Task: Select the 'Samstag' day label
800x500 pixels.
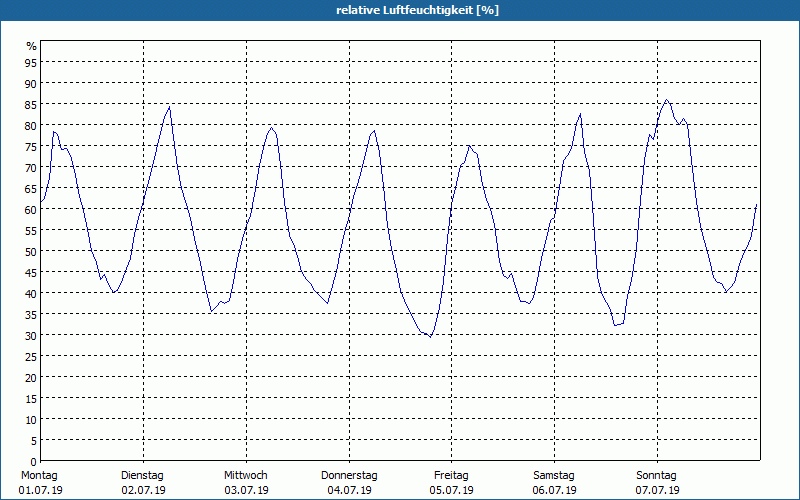Action: pos(554,475)
